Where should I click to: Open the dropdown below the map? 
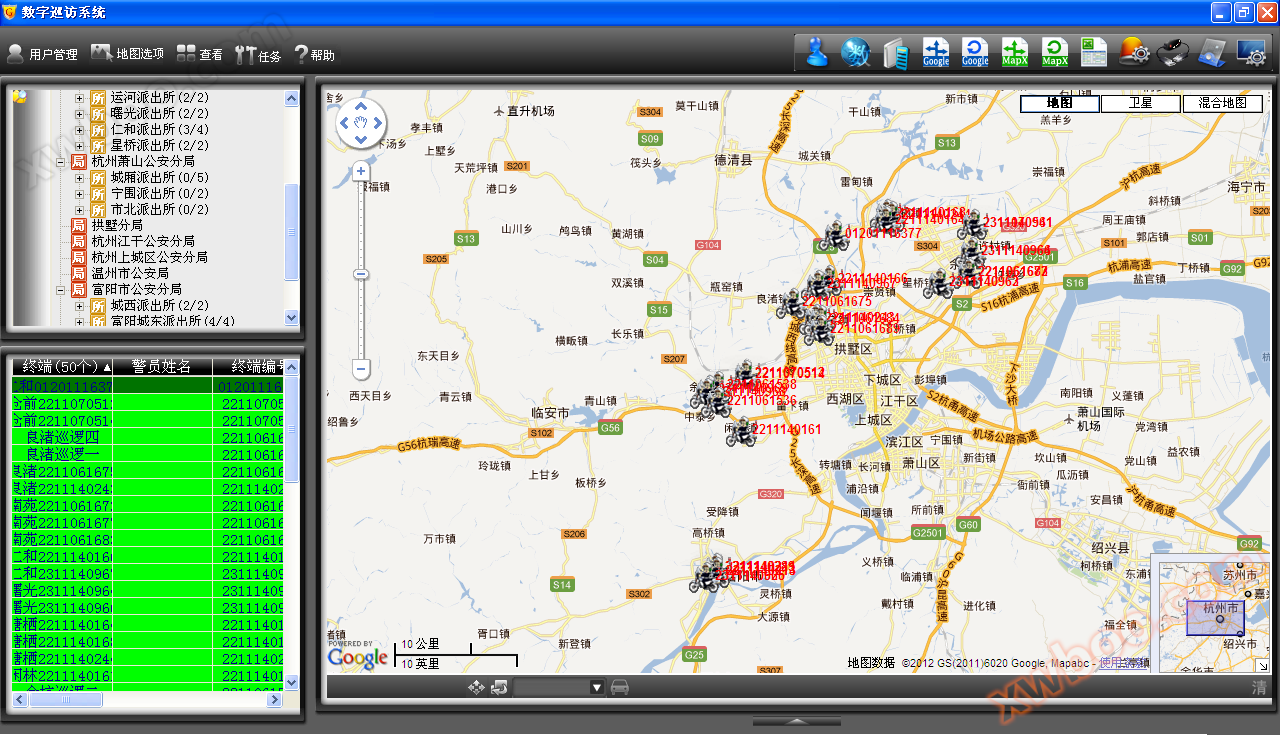[x=597, y=687]
